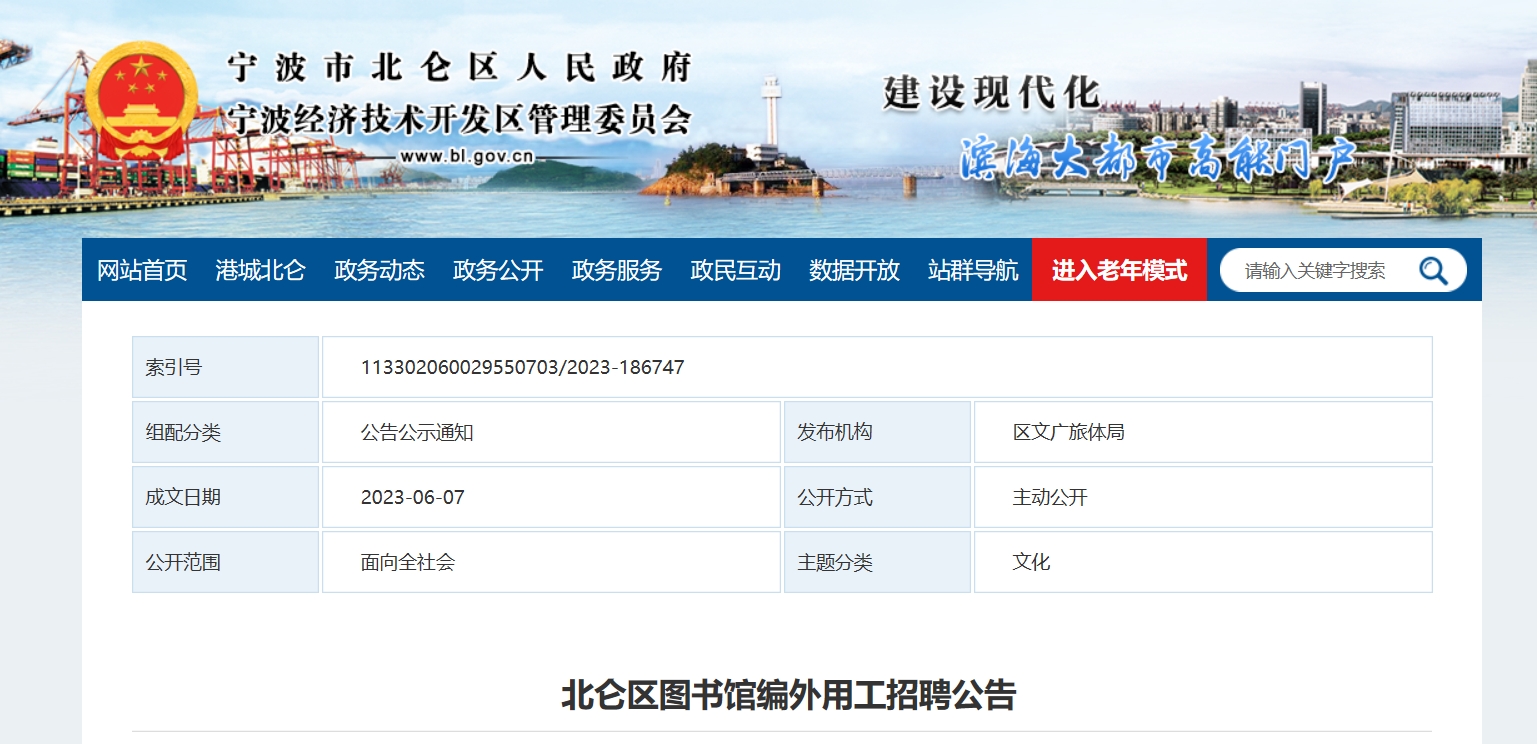Expand the 站群导航 menu
Screen dimensions: 1537x744
point(973,270)
